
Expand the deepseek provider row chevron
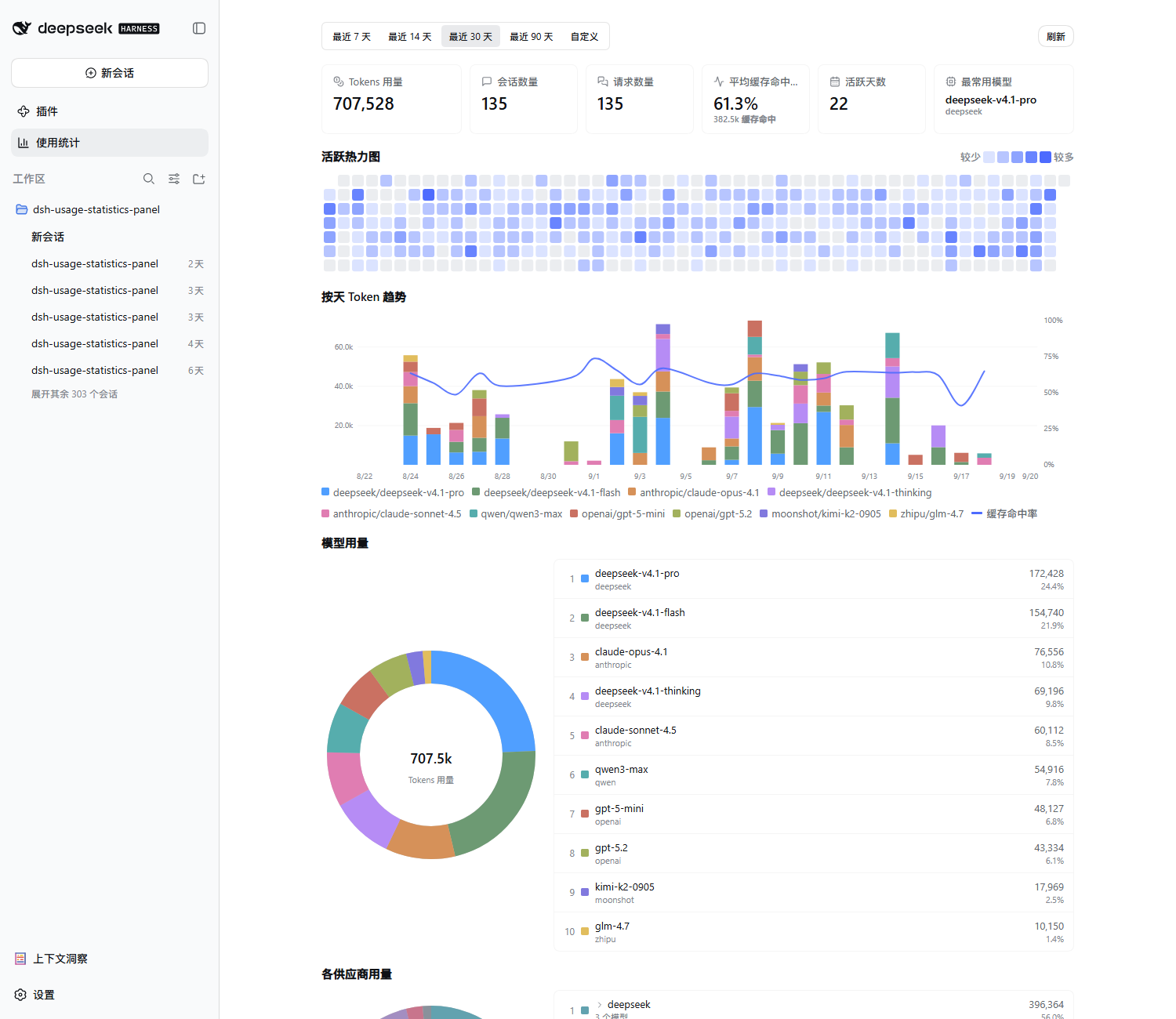pos(600,1004)
